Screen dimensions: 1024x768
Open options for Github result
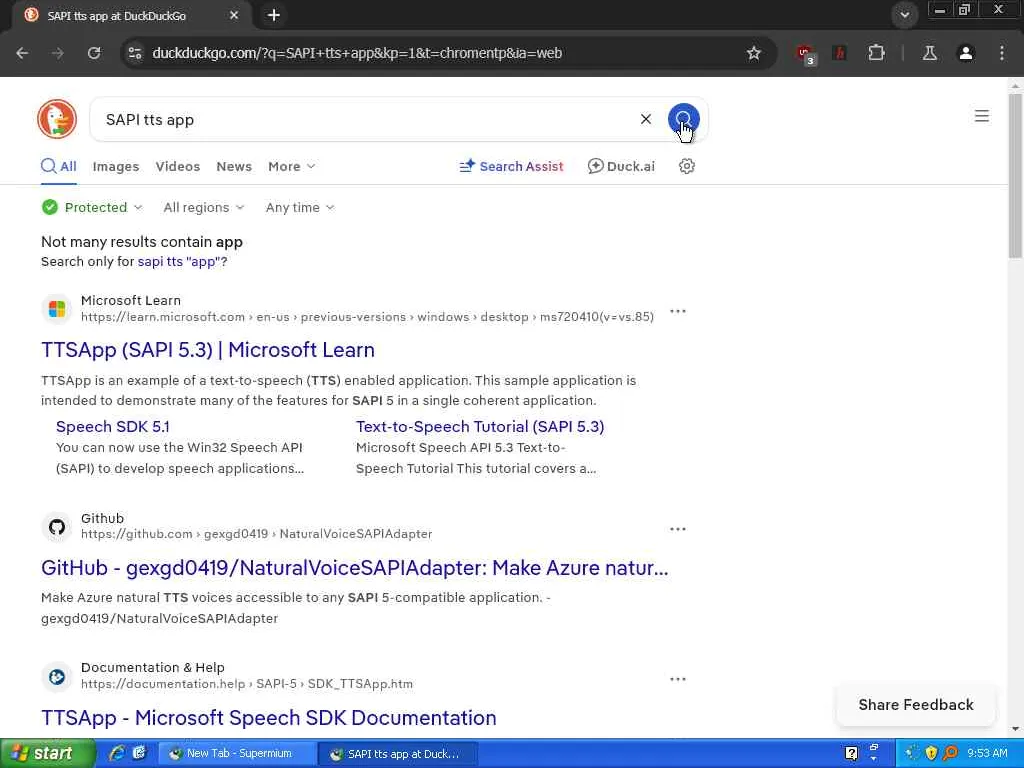(678, 528)
